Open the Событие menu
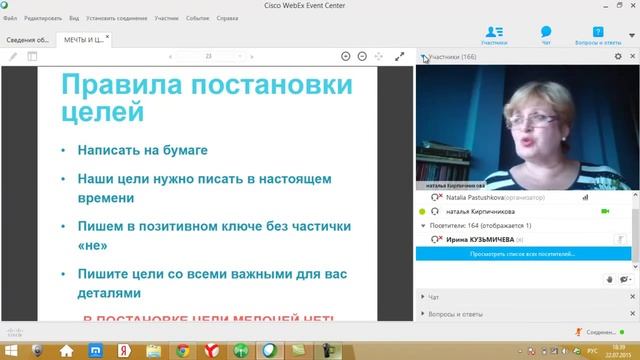The image size is (640, 360). click(x=198, y=18)
